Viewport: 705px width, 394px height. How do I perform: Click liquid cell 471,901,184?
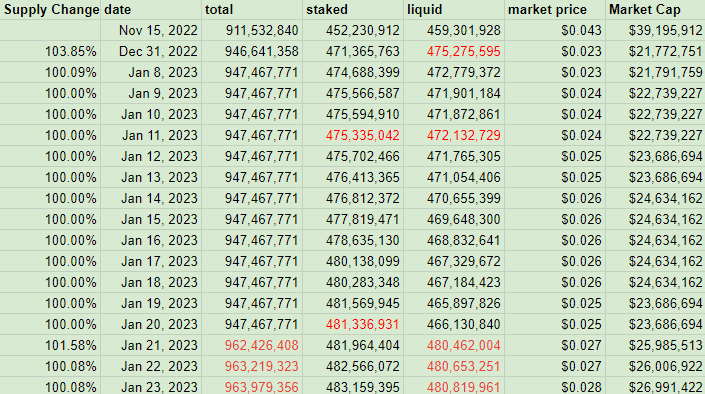[x=454, y=93]
